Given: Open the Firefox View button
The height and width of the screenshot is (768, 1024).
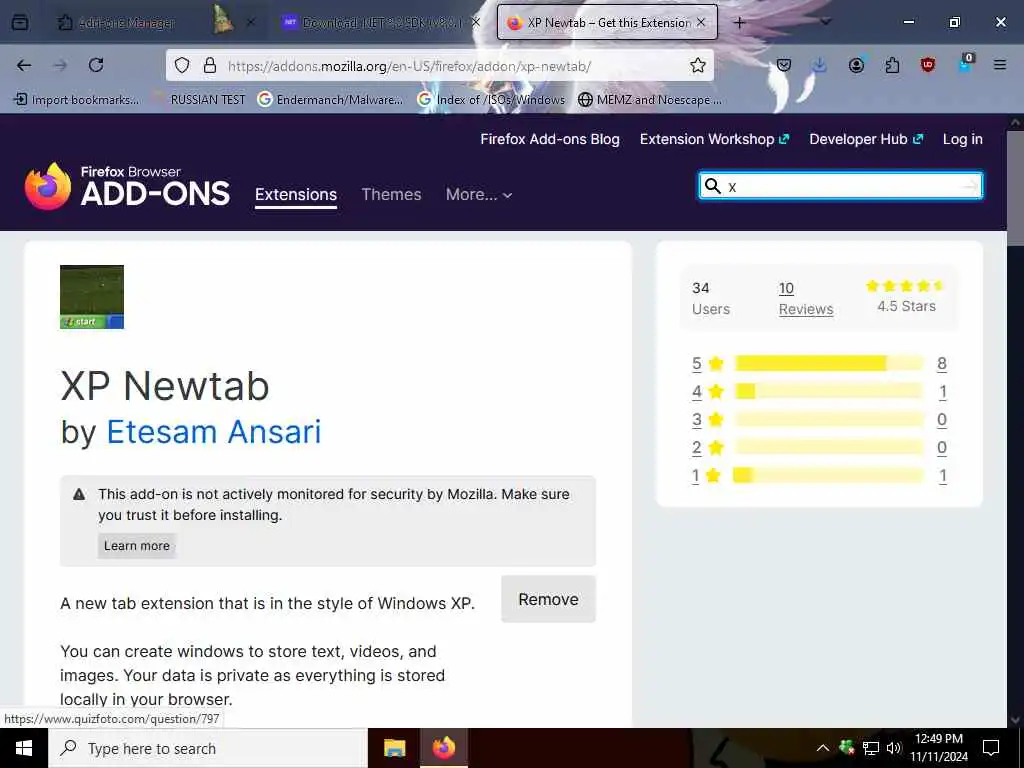Looking at the screenshot, I should click(x=20, y=23).
